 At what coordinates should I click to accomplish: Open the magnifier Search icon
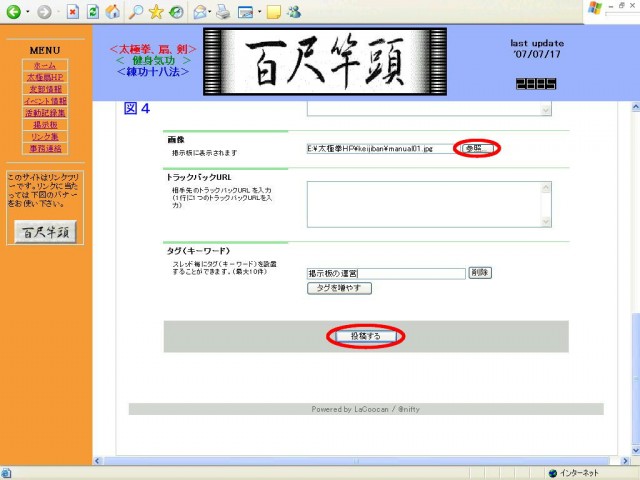(135, 12)
